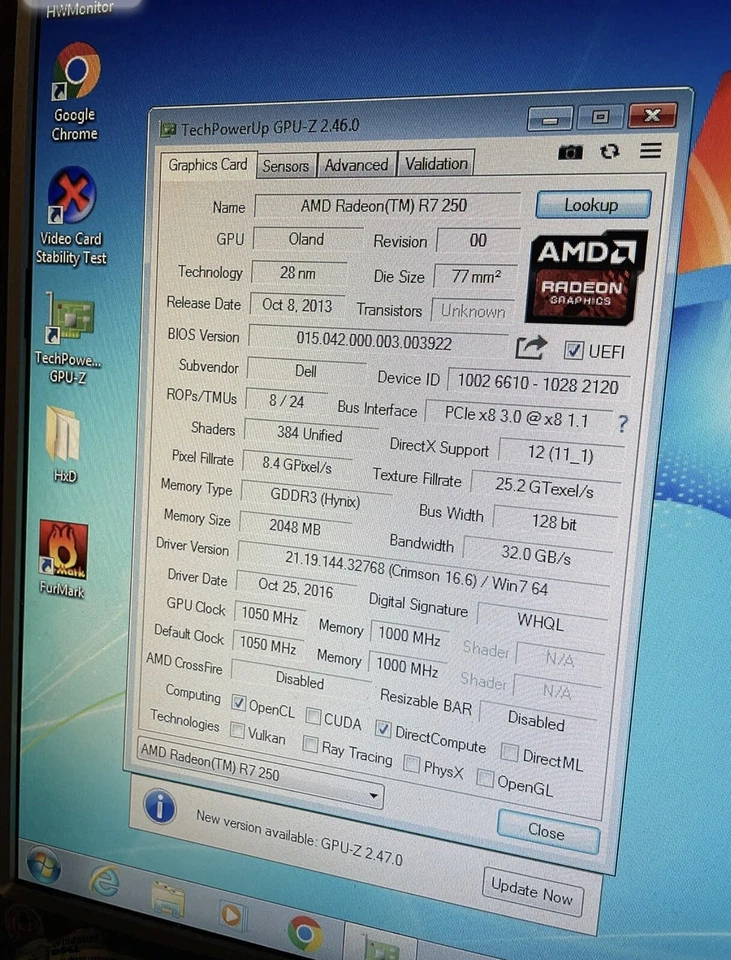
Task: Click Die Size value 77 mm²
Action: [476, 277]
